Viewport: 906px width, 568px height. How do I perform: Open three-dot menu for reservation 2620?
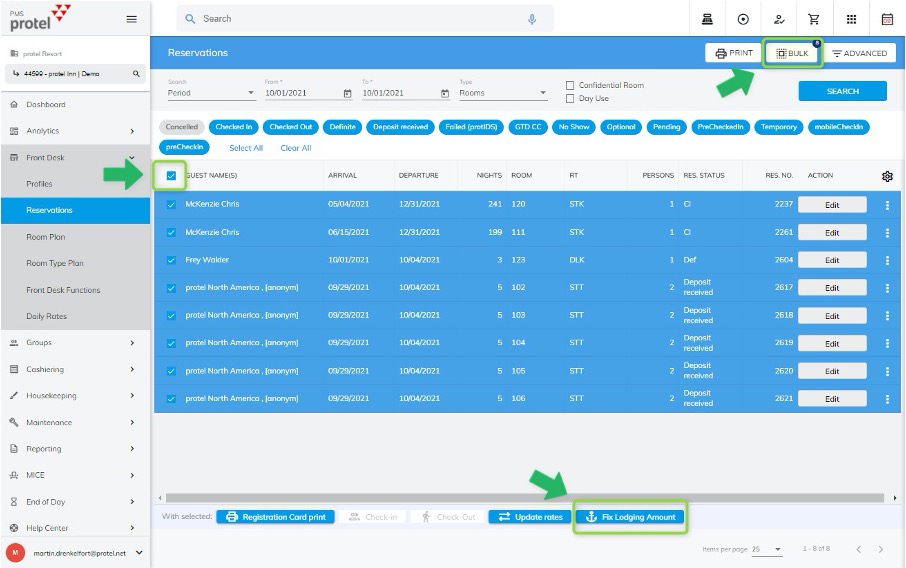pyautogui.click(x=888, y=372)
